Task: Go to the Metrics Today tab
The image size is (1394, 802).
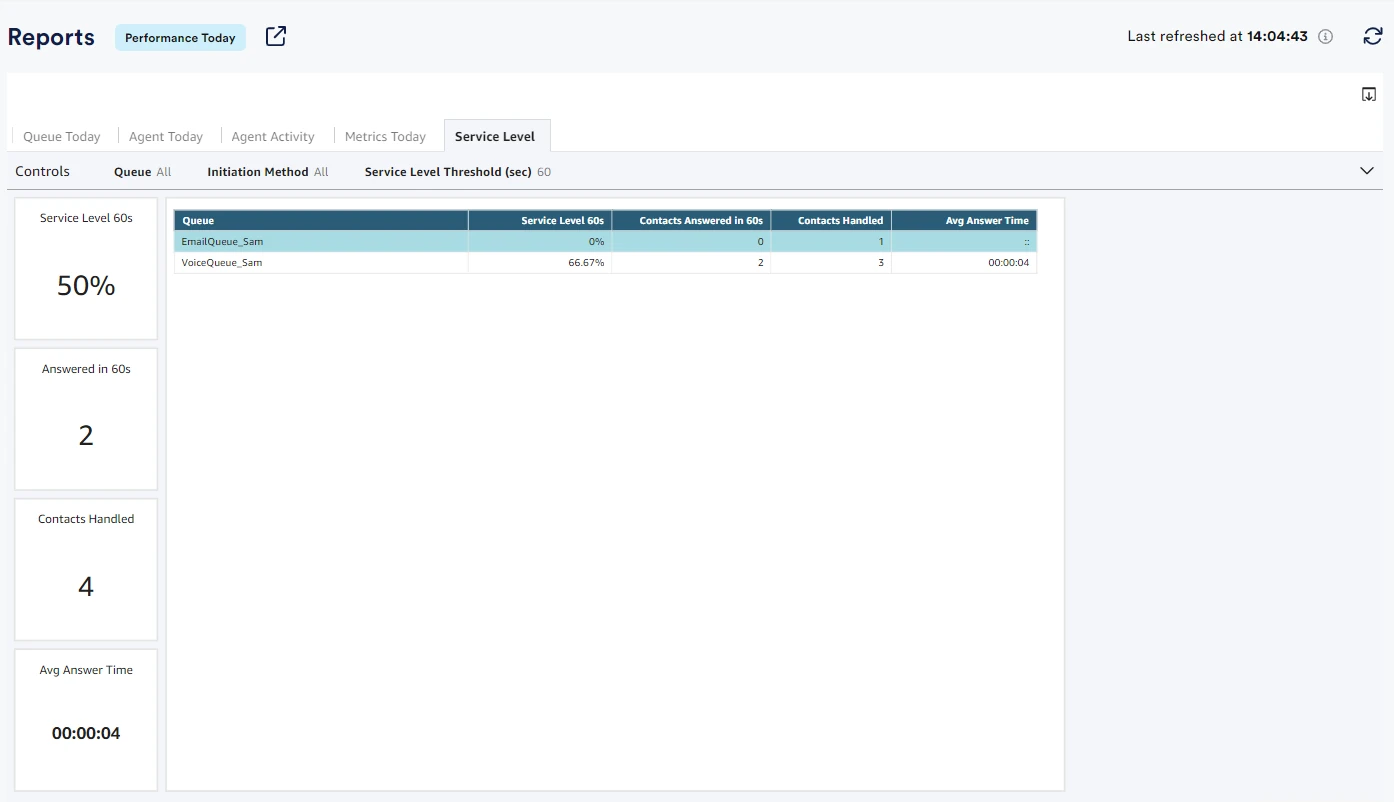Action: (x=385, y=137)
